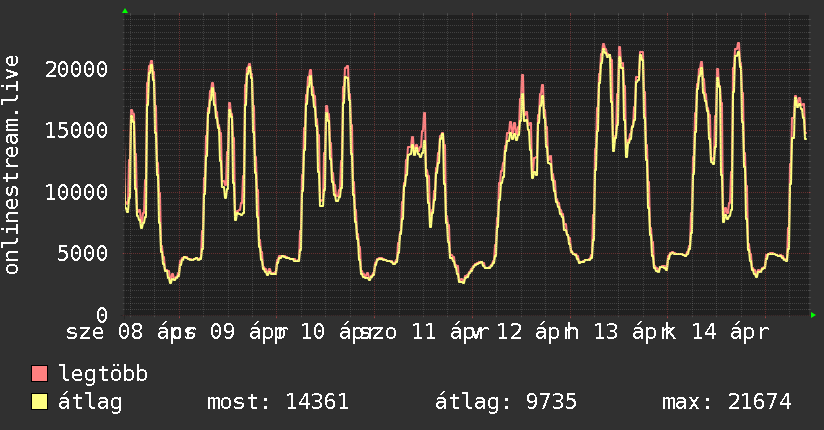Click the 0 Y-axis tick label

[102, 314]
